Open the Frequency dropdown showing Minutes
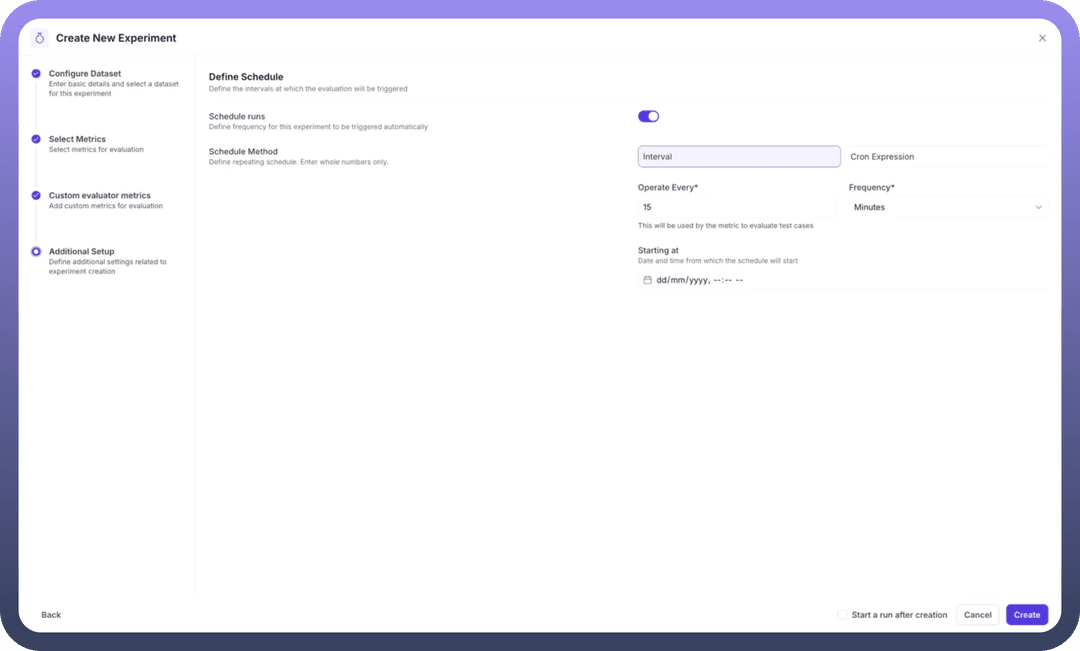The image size is (1080, 651). coord(946,207)
